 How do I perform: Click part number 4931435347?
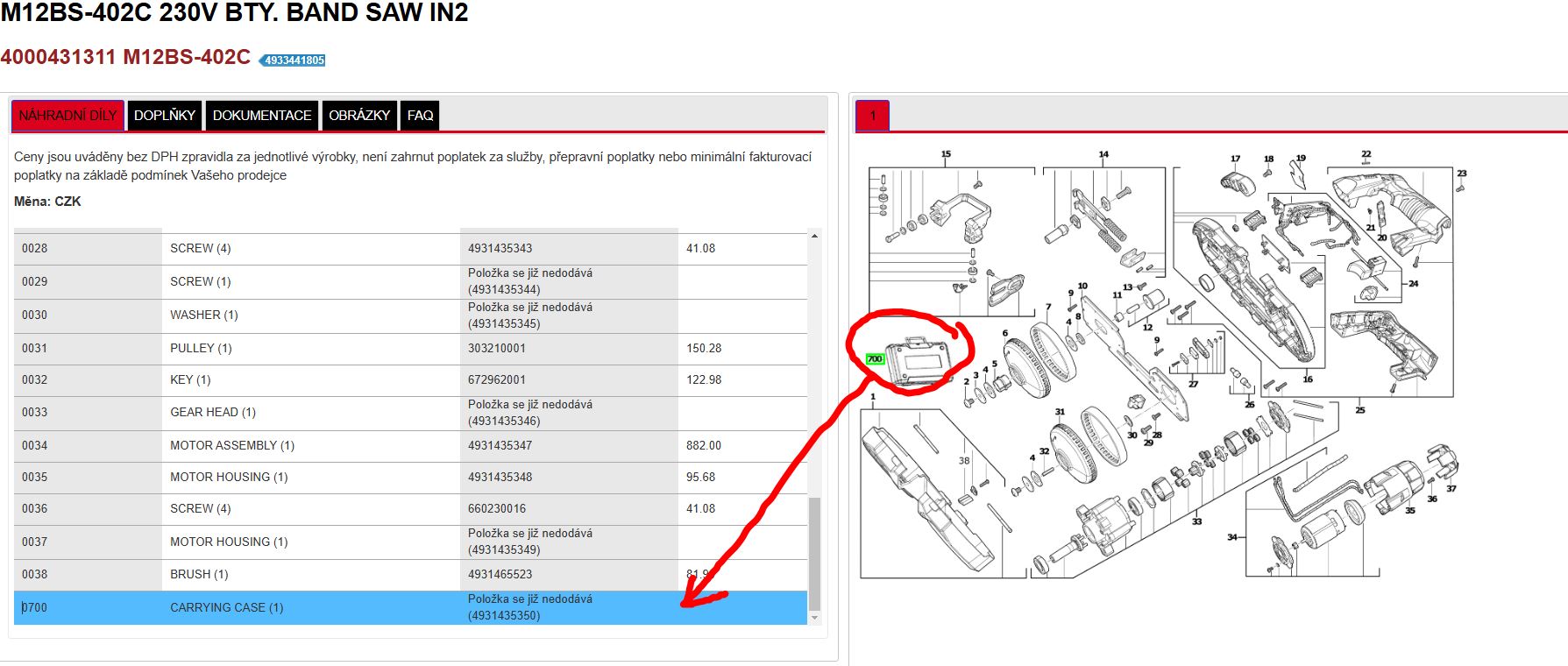click(x=500, y=446)
